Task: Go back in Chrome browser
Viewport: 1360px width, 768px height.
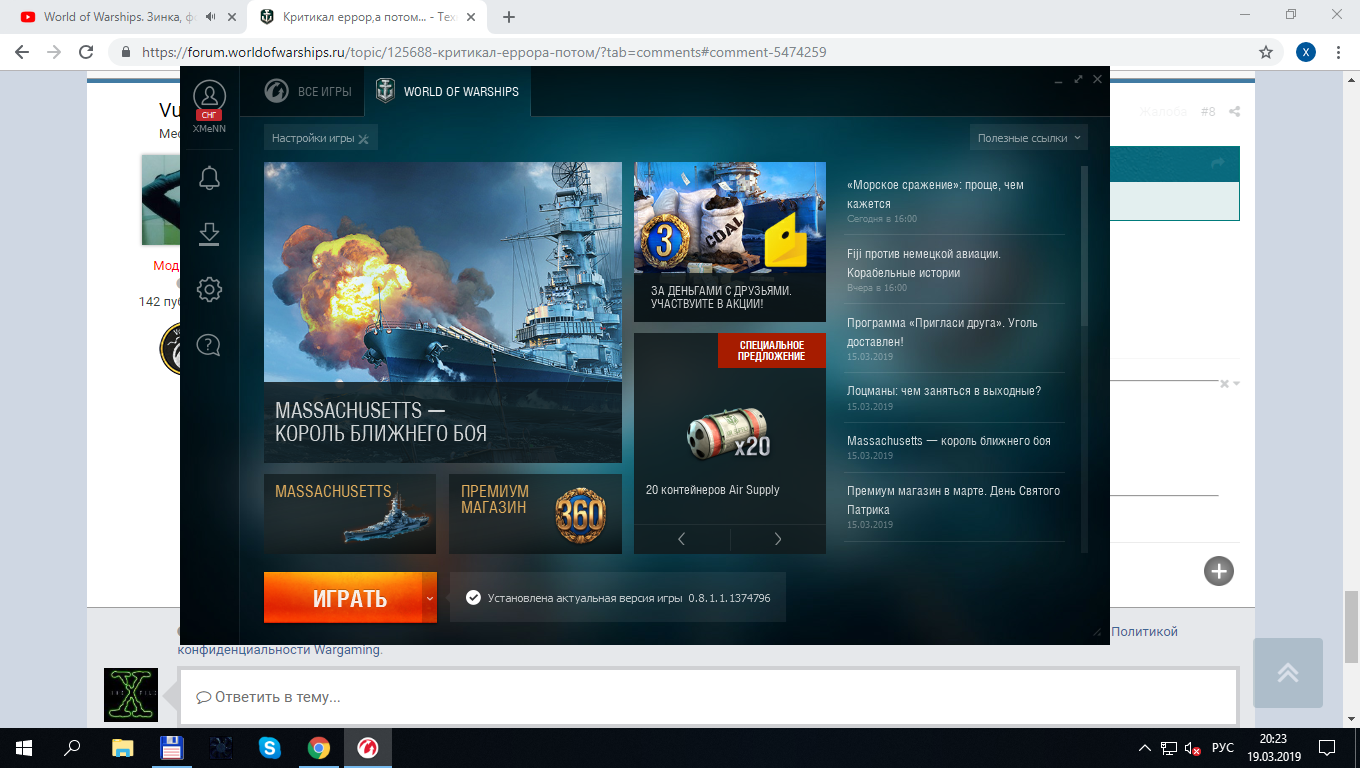Action: [22, 52]
